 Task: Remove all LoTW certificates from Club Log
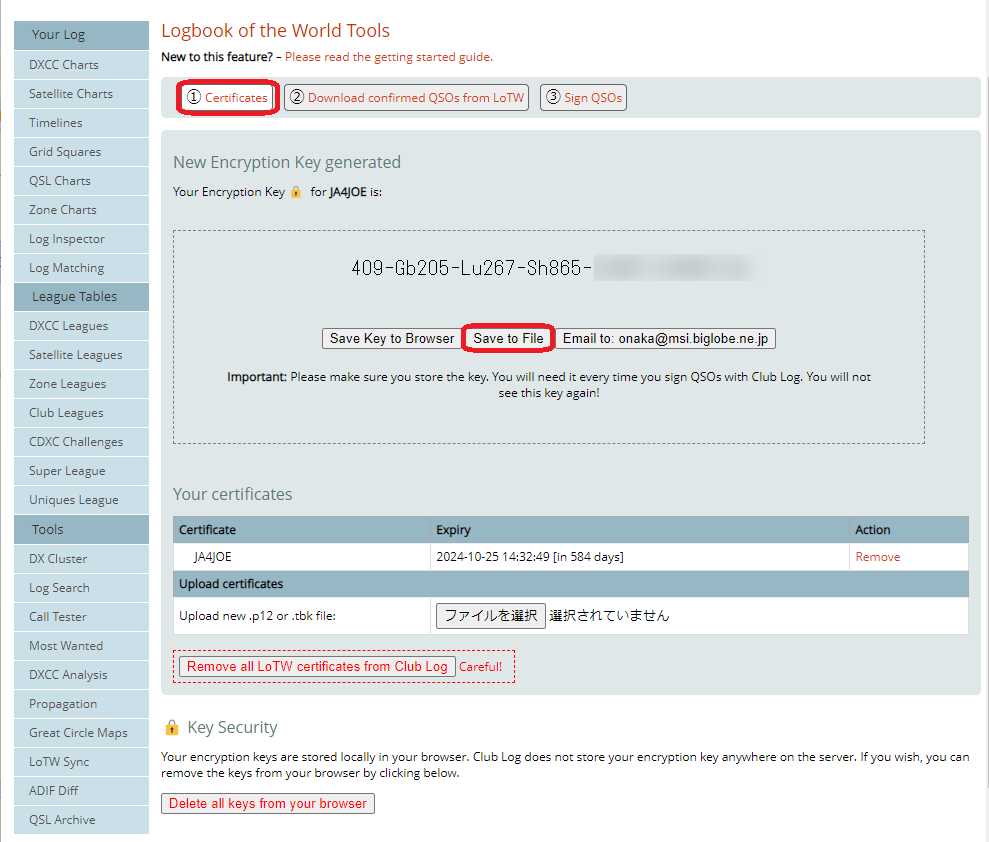point(317,666)
